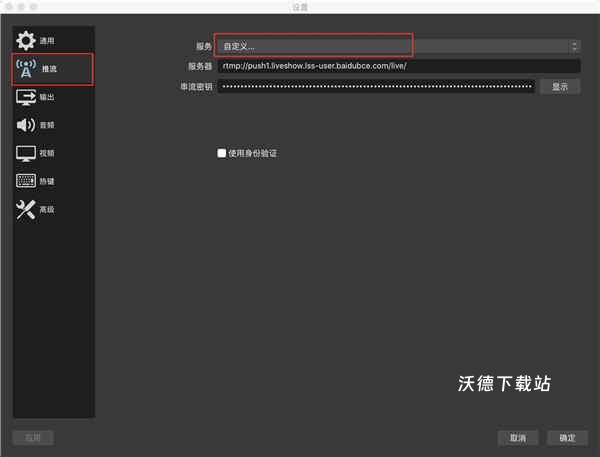Viewport: 600px width, 457px height.
Task: Show the stream key with 显示 button
Action: 560,87
